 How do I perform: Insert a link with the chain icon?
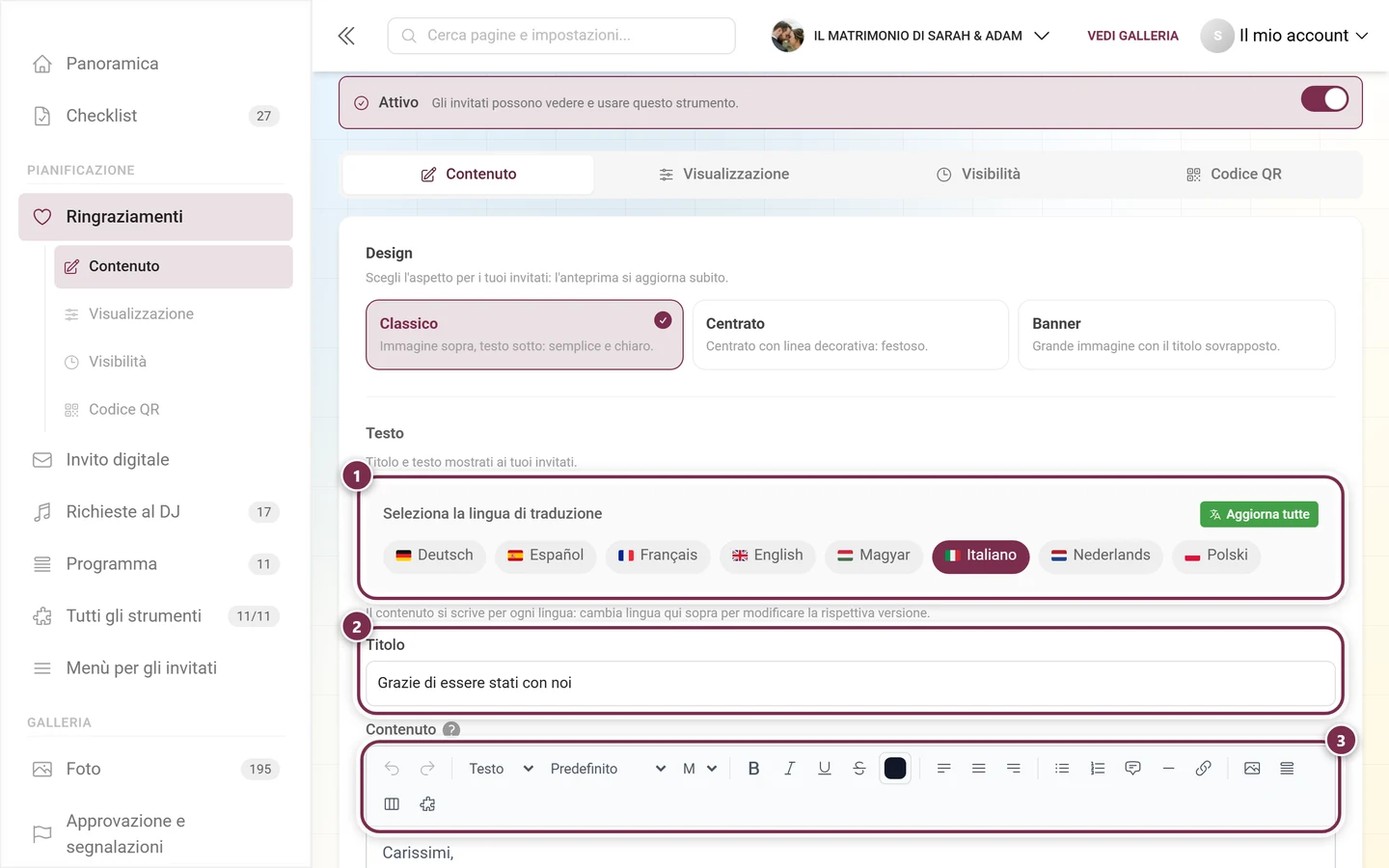1203,769
